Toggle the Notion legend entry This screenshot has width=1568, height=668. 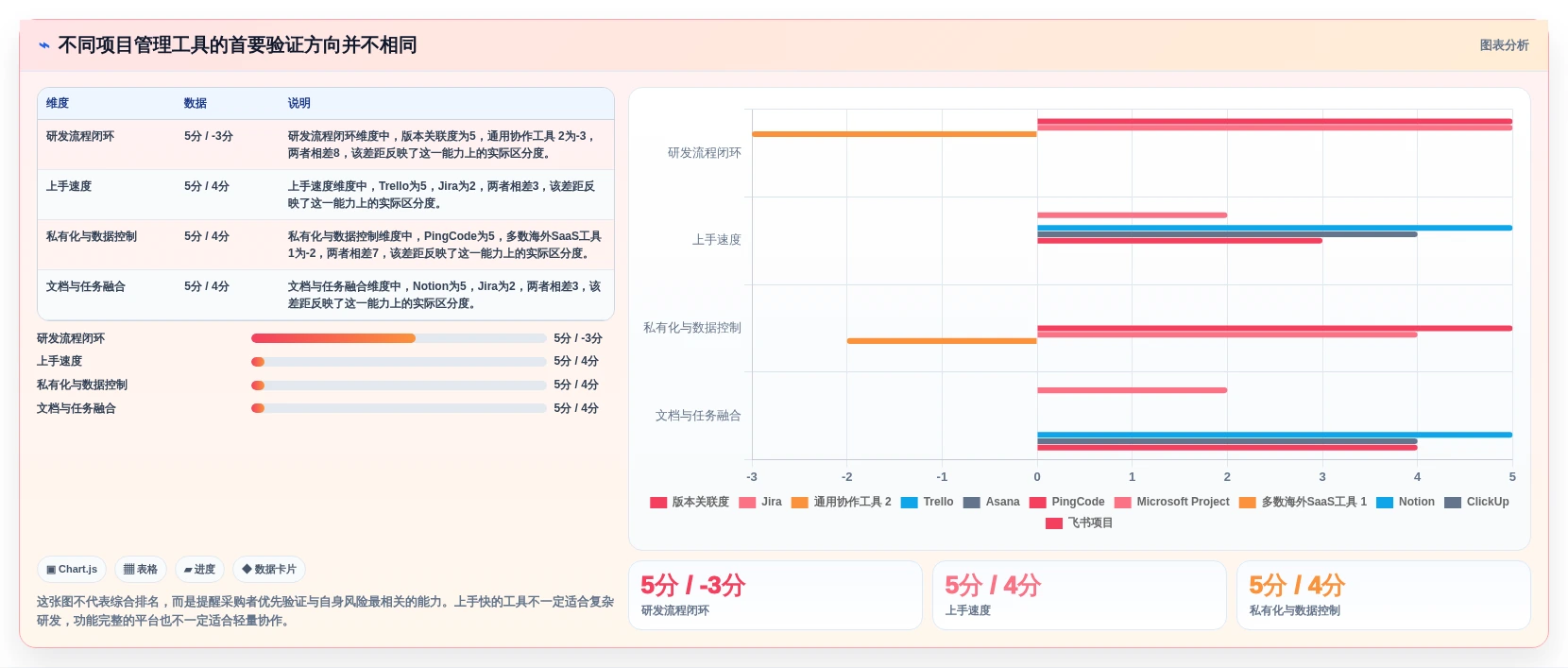(1406, 502)
